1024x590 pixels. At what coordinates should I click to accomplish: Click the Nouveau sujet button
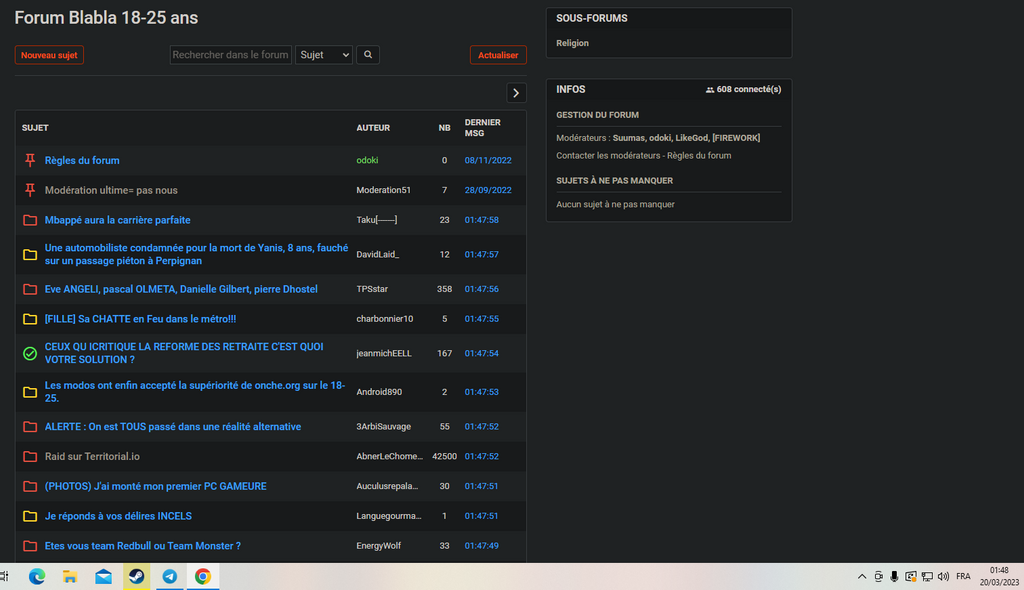[x=49, y=55]
